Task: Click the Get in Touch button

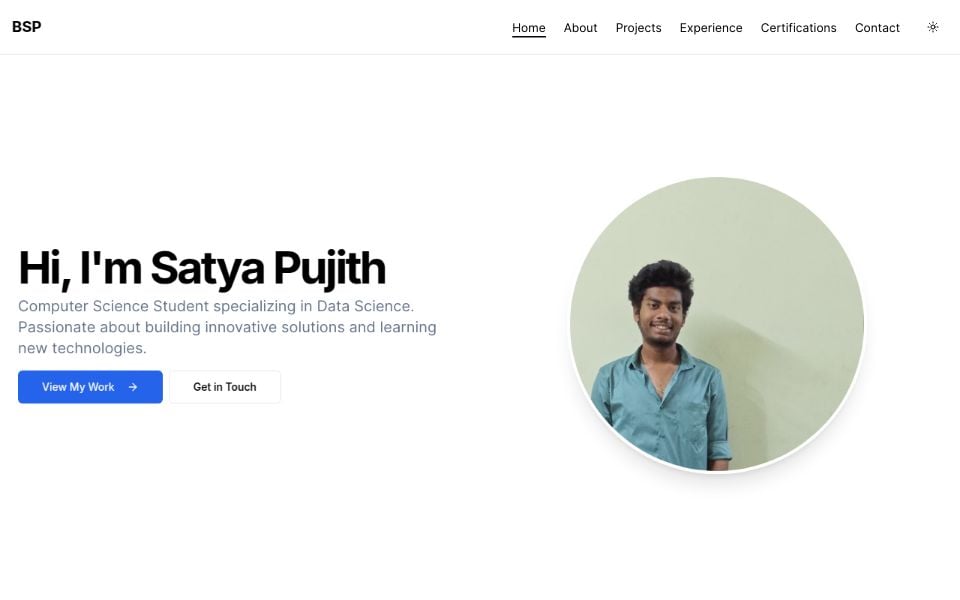Action: [x=225, y=387]
